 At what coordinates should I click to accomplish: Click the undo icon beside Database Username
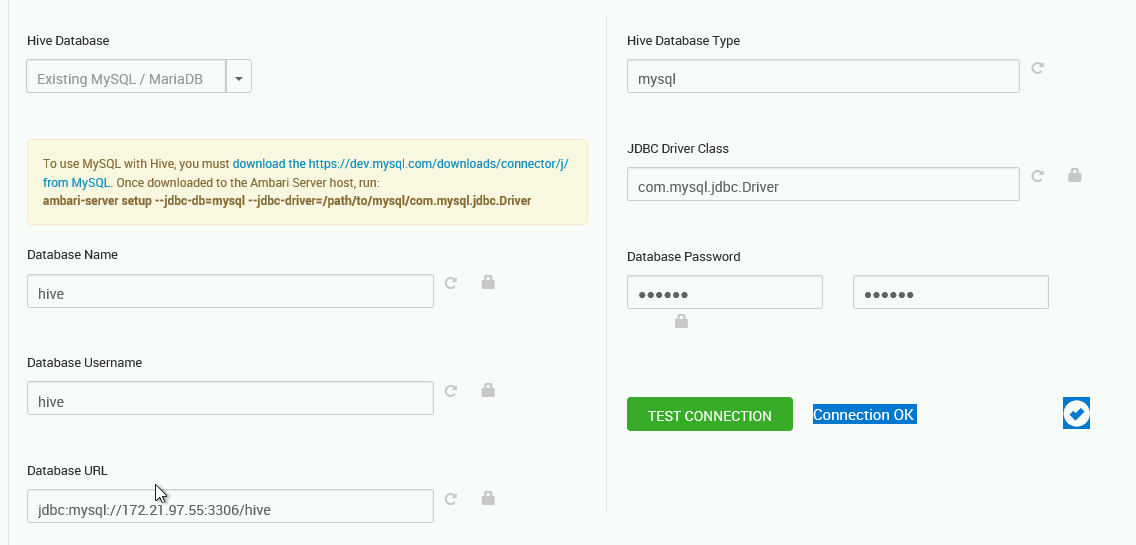451,391
